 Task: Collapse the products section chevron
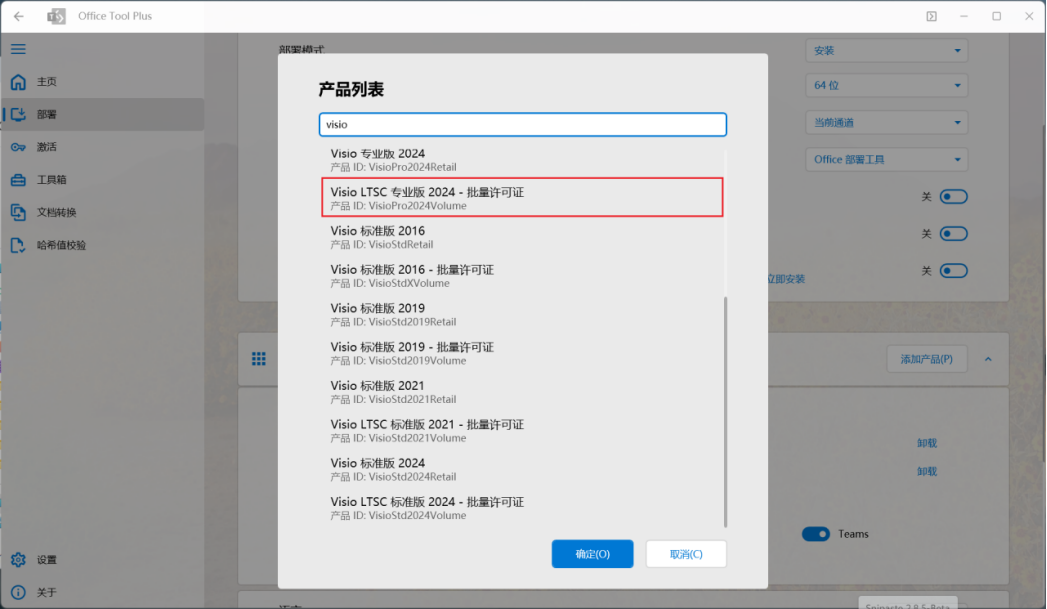988,359
